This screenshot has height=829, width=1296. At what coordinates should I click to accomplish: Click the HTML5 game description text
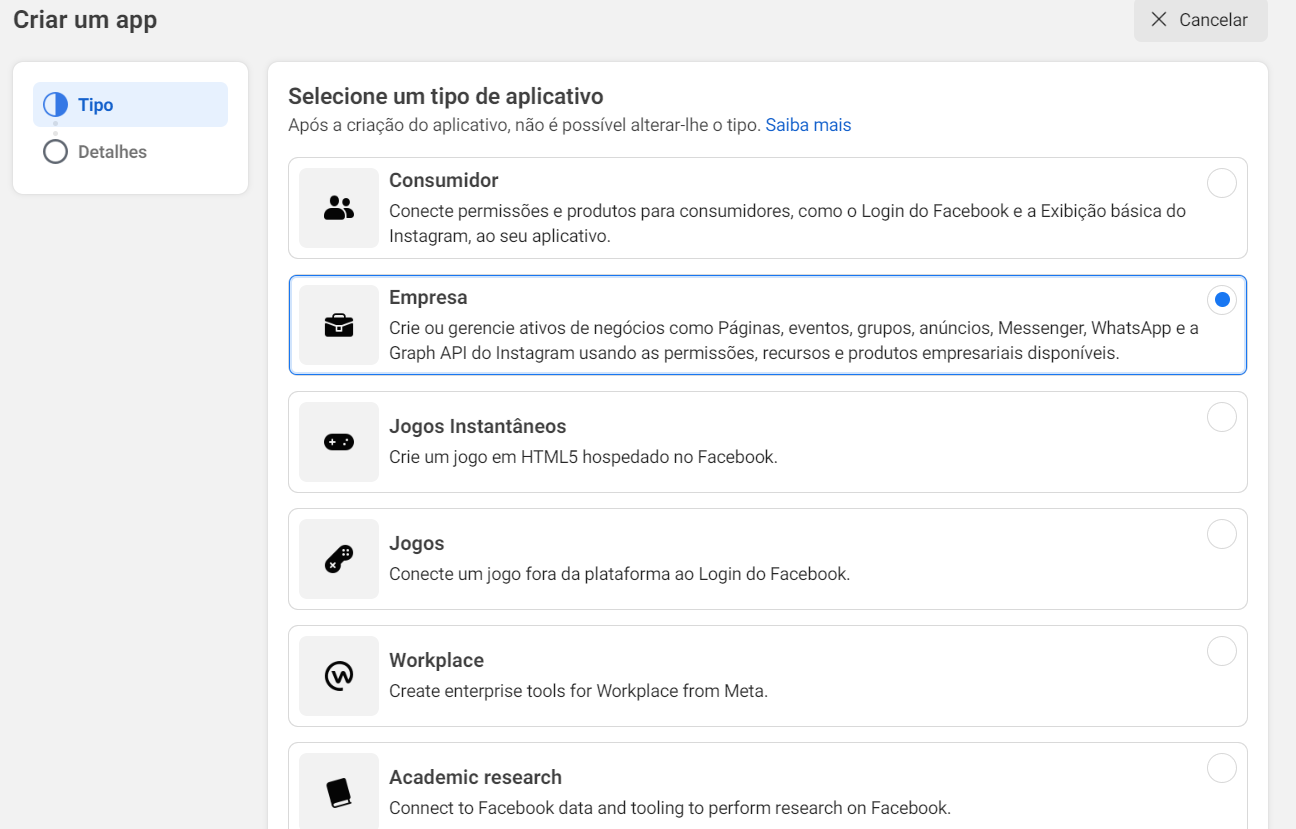coord(583,457)
